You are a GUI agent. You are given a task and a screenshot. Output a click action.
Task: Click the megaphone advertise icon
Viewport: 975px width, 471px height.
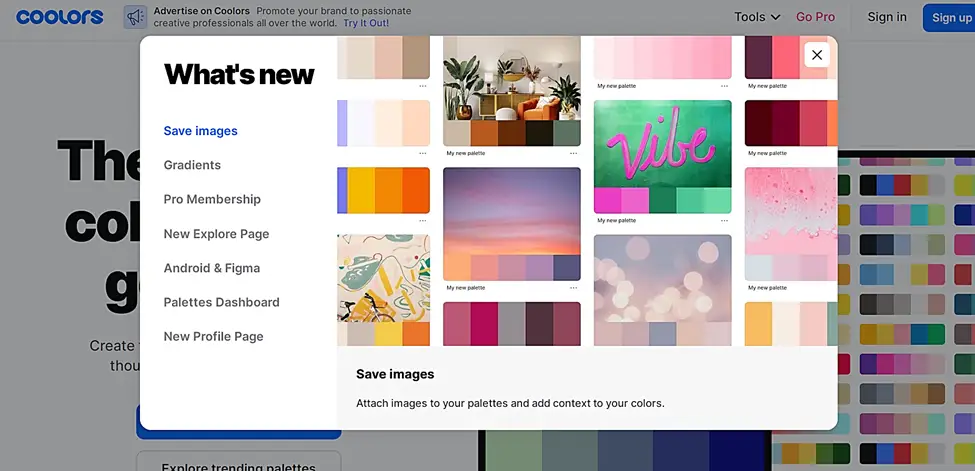(136, 17)
